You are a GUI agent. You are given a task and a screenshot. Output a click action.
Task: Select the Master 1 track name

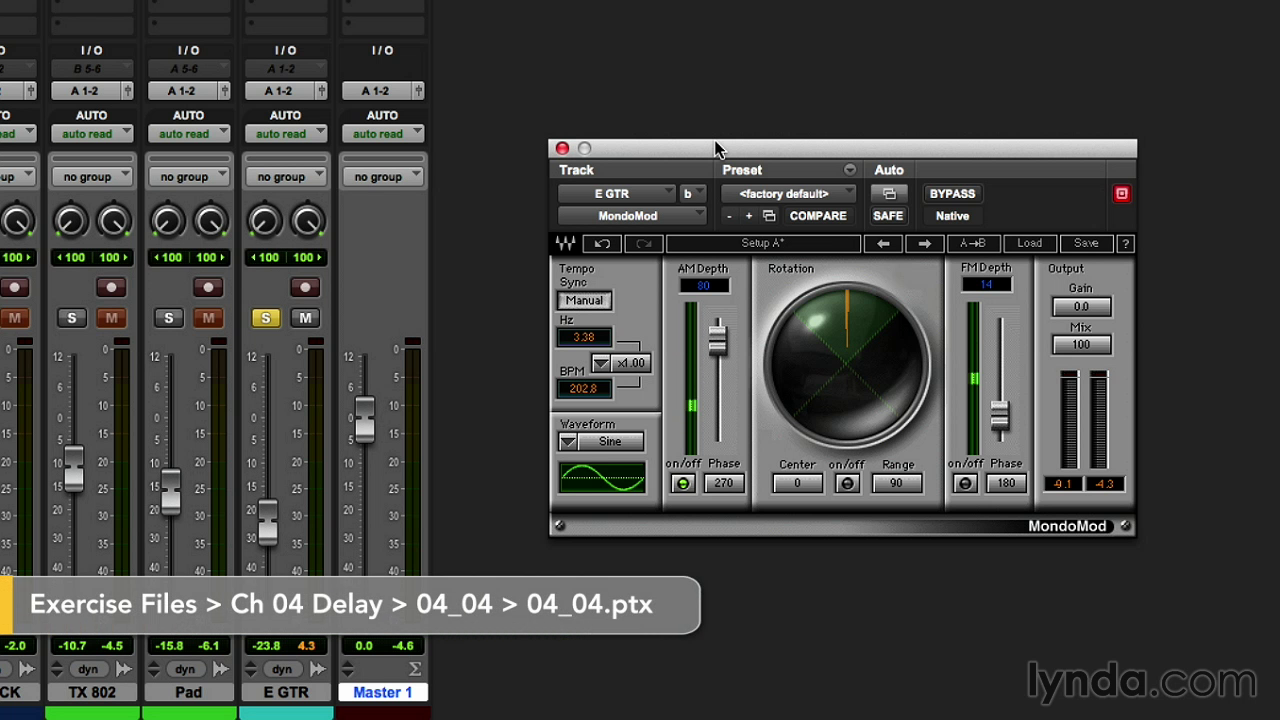(382, 692)
